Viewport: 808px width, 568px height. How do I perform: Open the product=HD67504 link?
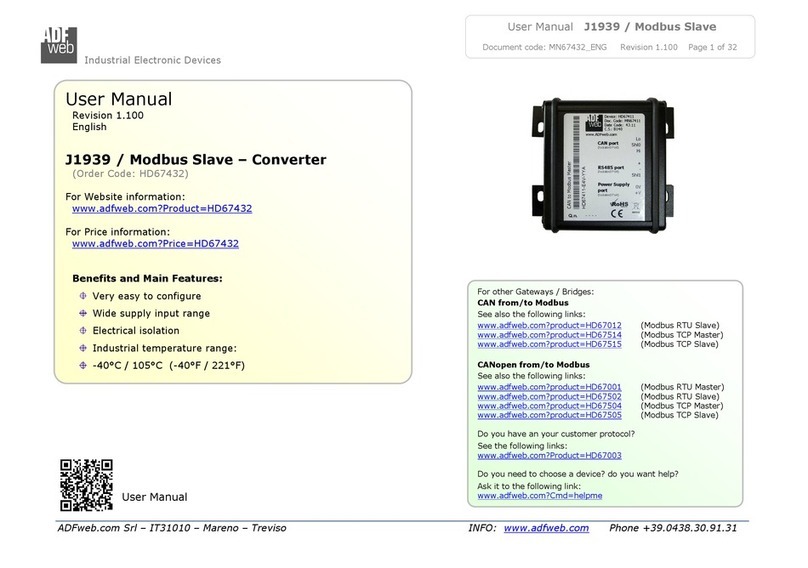click(x=549, y=406)
